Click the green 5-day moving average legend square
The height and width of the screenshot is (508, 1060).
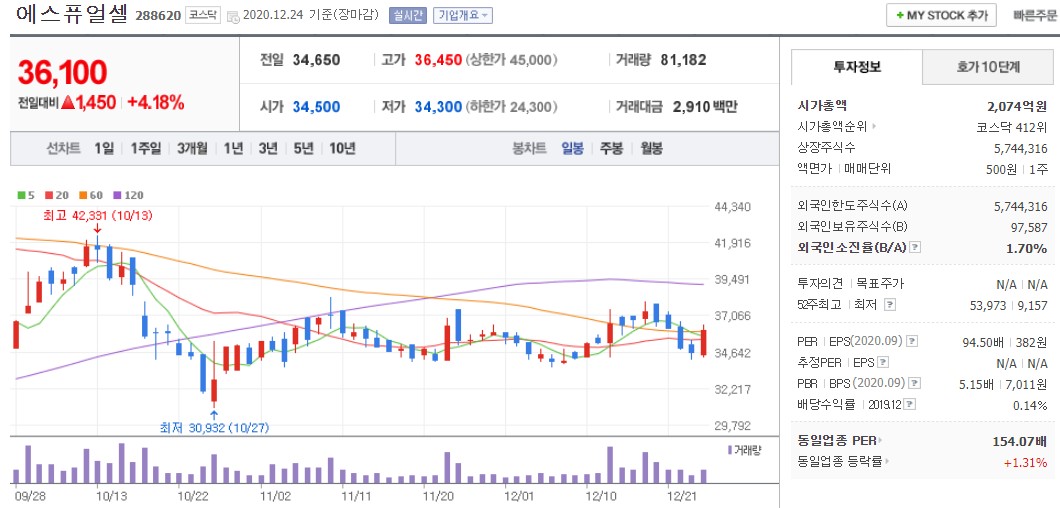click(20, 195)
